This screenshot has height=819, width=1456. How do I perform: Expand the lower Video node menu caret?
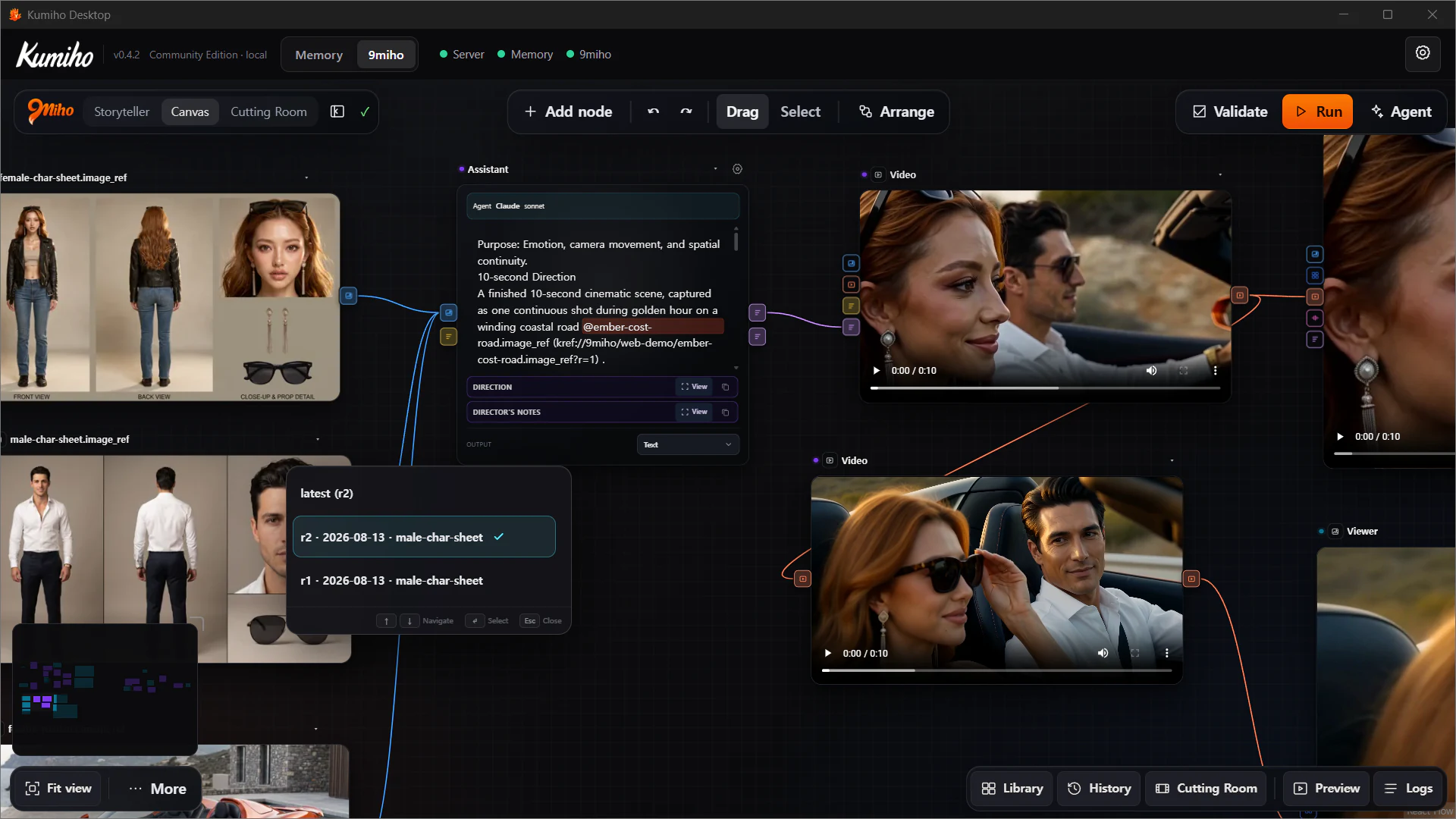coord(1172,461)
